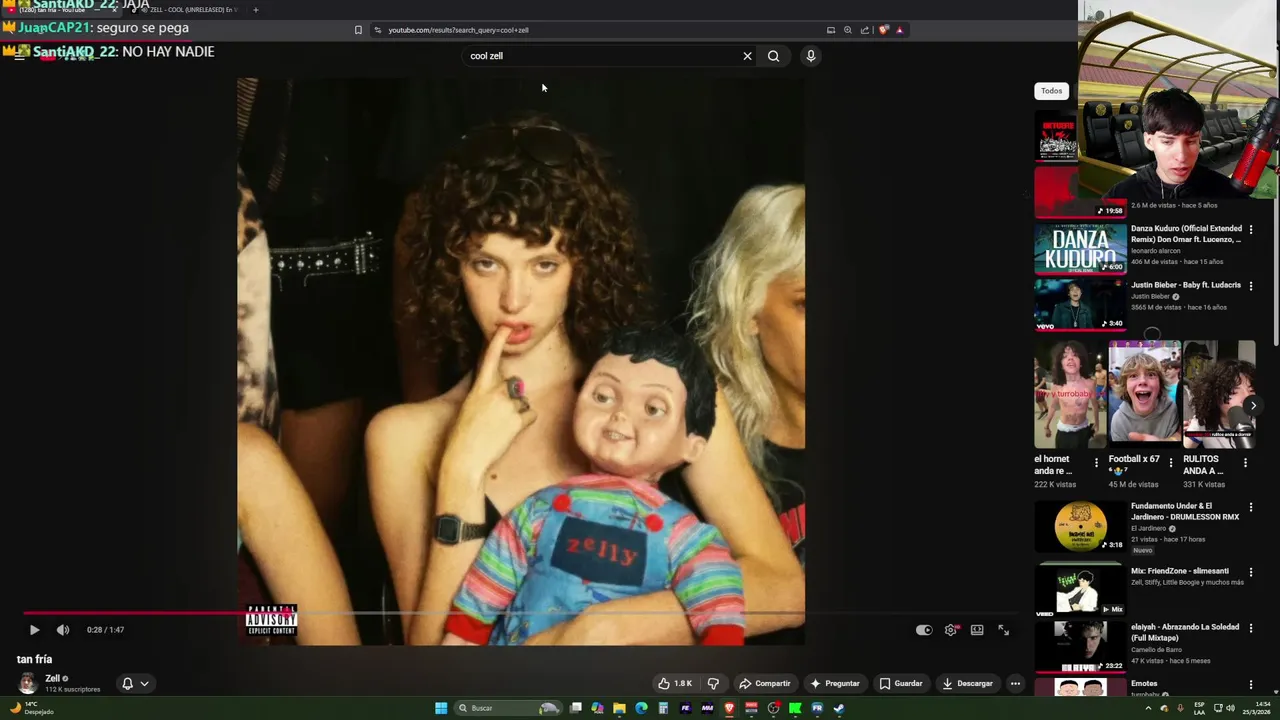Screen dimensions: 1280x720
Task: Open the 'RULITOS ANDA A' Short
Action: click(x=1219, y=394)
